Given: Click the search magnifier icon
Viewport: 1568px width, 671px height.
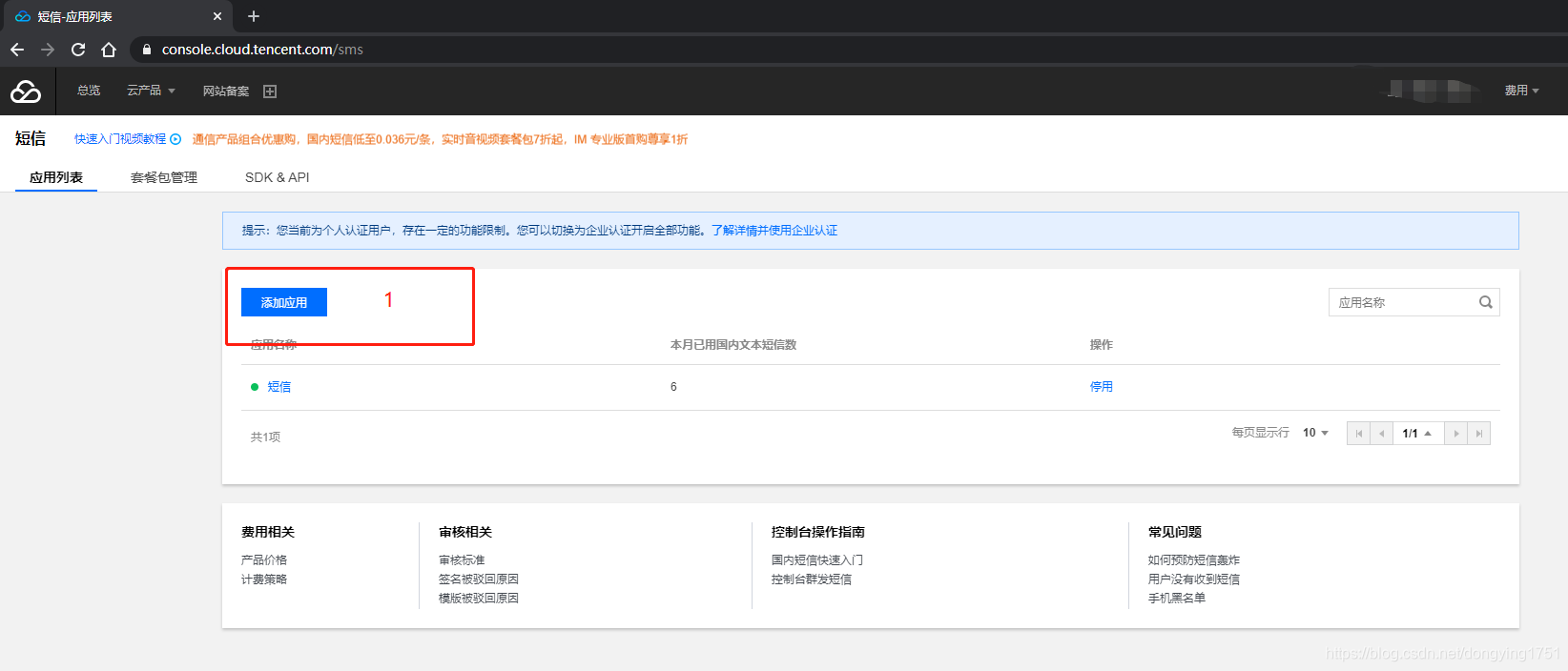Looking at the screenshot, I should (1486, 302).
